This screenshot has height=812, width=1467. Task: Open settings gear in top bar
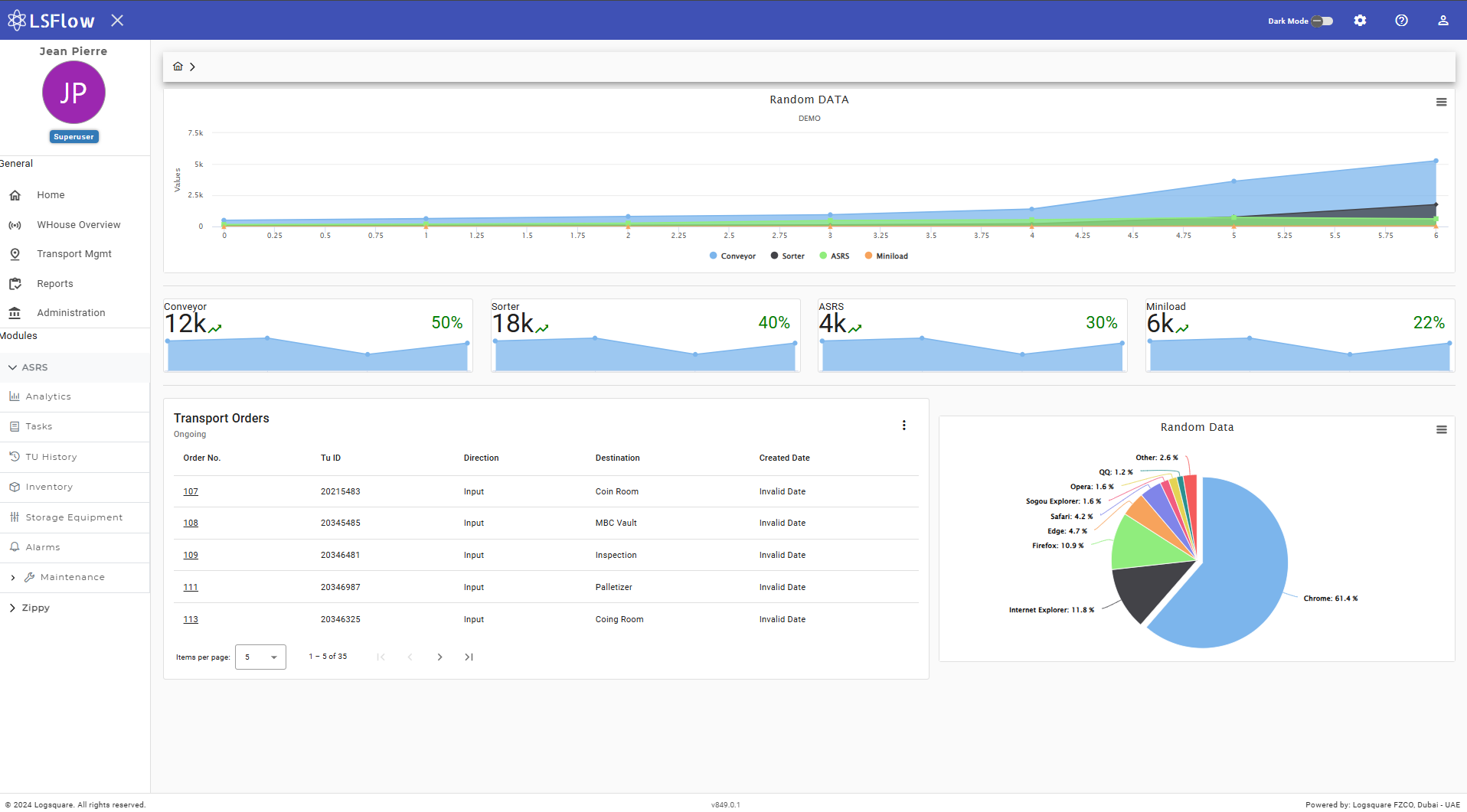pyautogui.click(x=1360, y=21)
